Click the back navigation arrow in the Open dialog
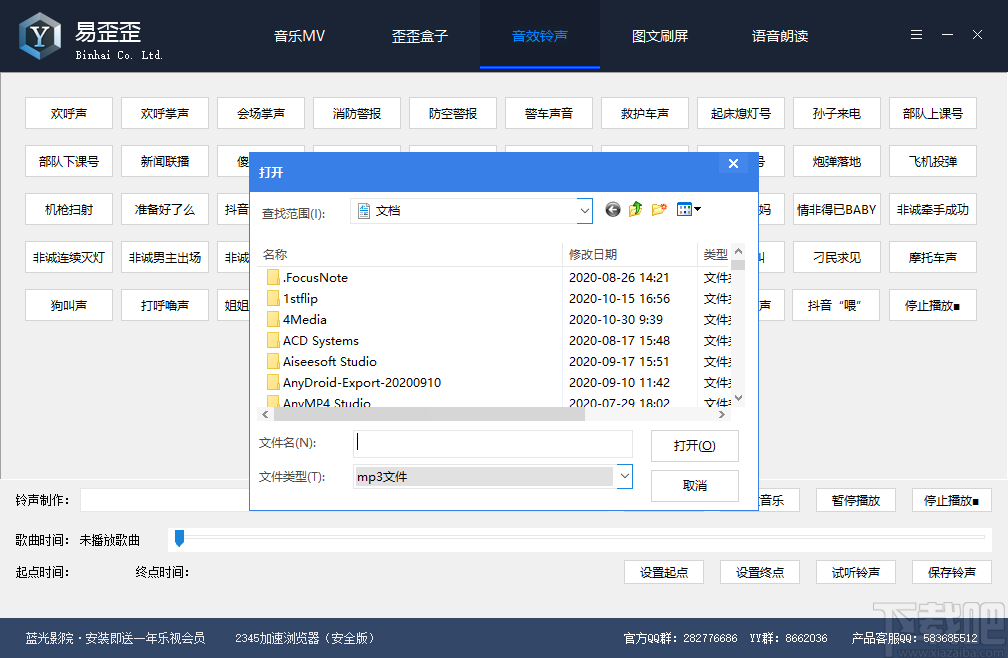1008x658 pixels. coord(612,209)
